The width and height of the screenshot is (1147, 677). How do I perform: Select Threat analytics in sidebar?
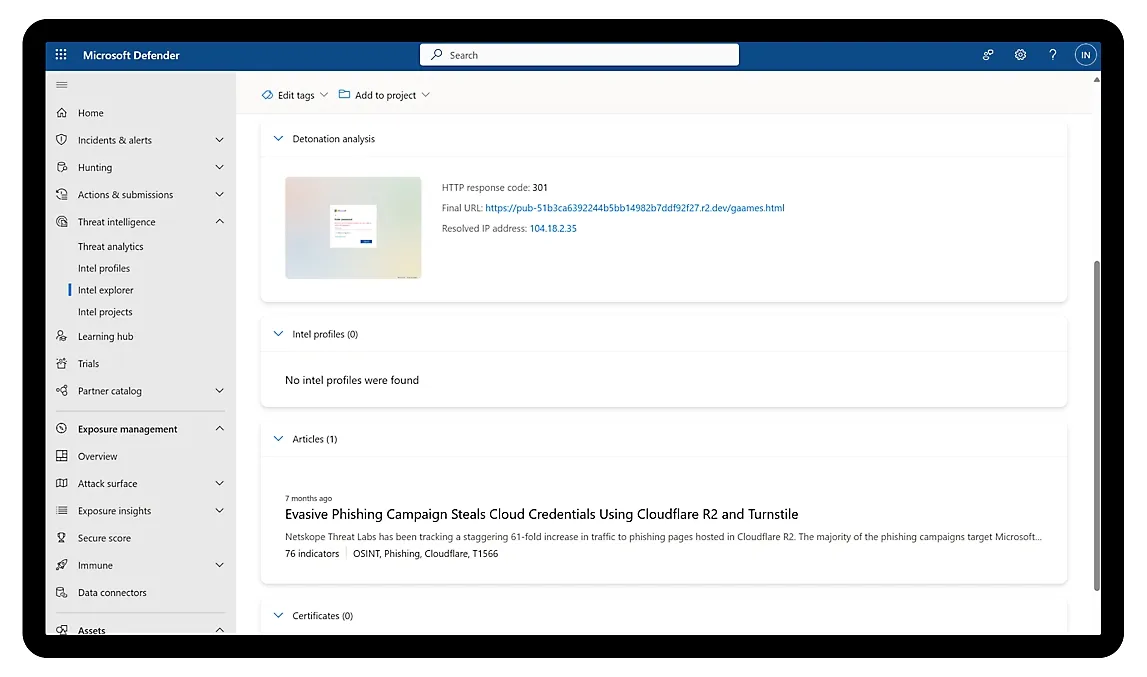pos(110,246)
